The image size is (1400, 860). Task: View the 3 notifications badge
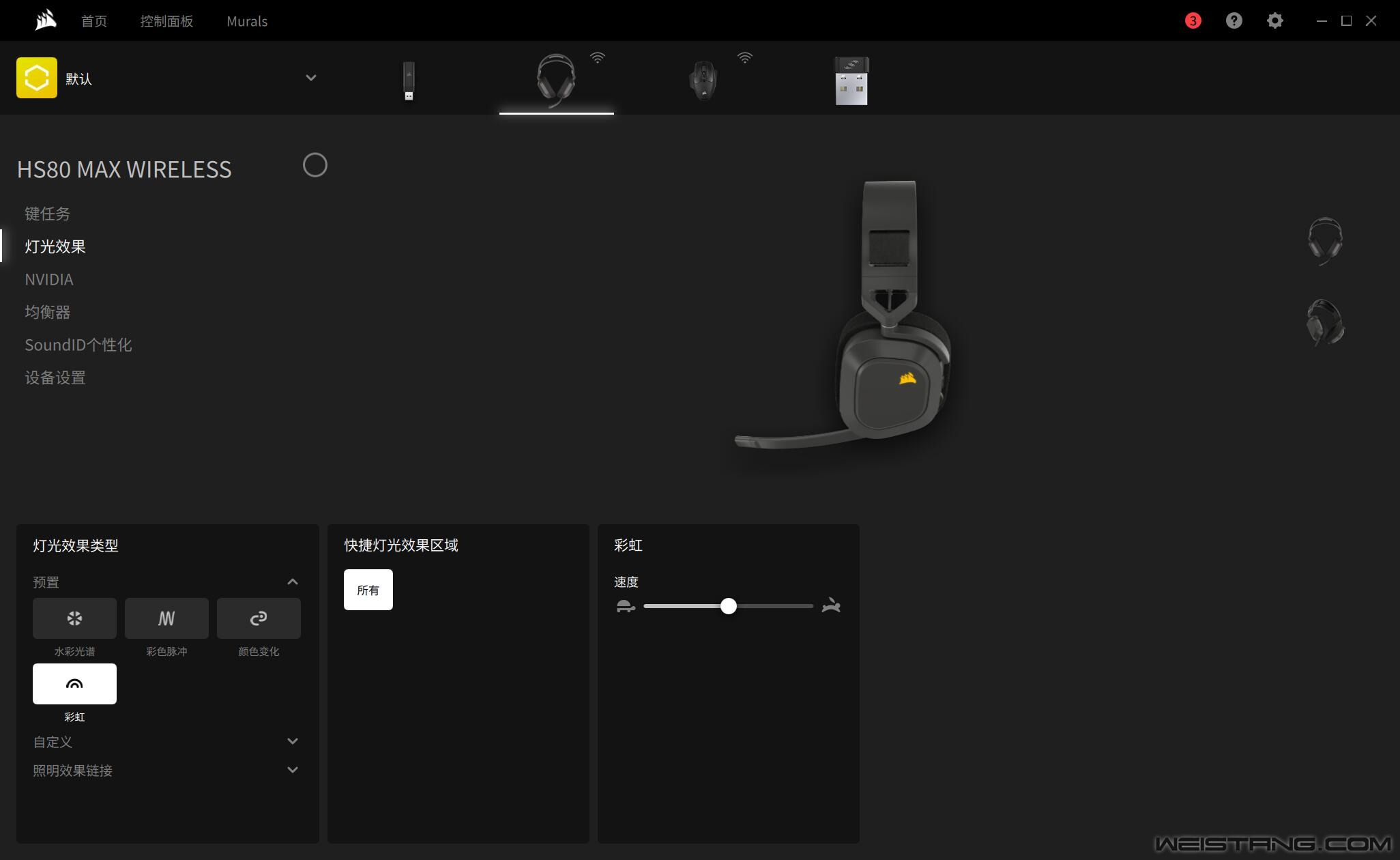point(1193,20)
